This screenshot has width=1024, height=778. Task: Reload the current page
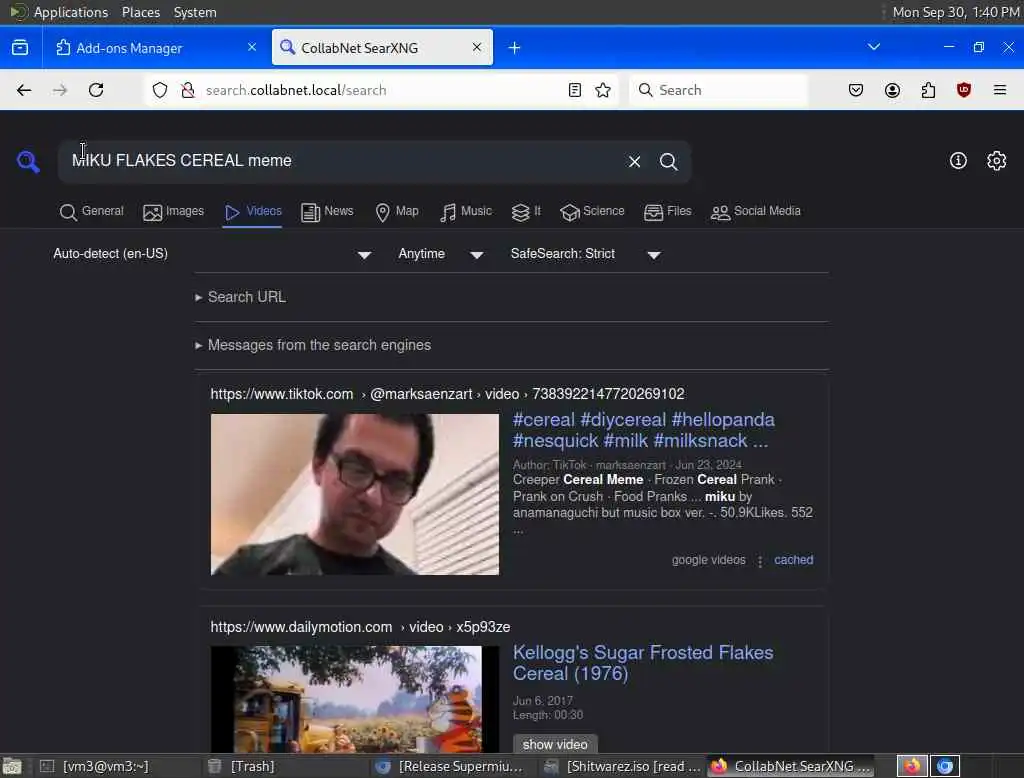(96, 90)
